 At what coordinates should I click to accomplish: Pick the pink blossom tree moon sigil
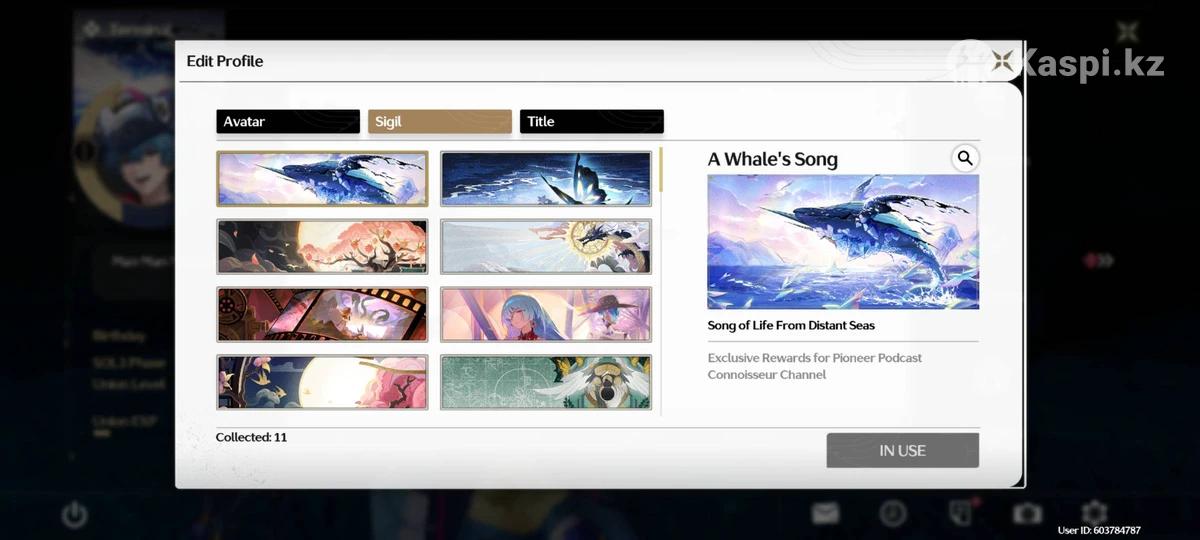pos(322,247)
